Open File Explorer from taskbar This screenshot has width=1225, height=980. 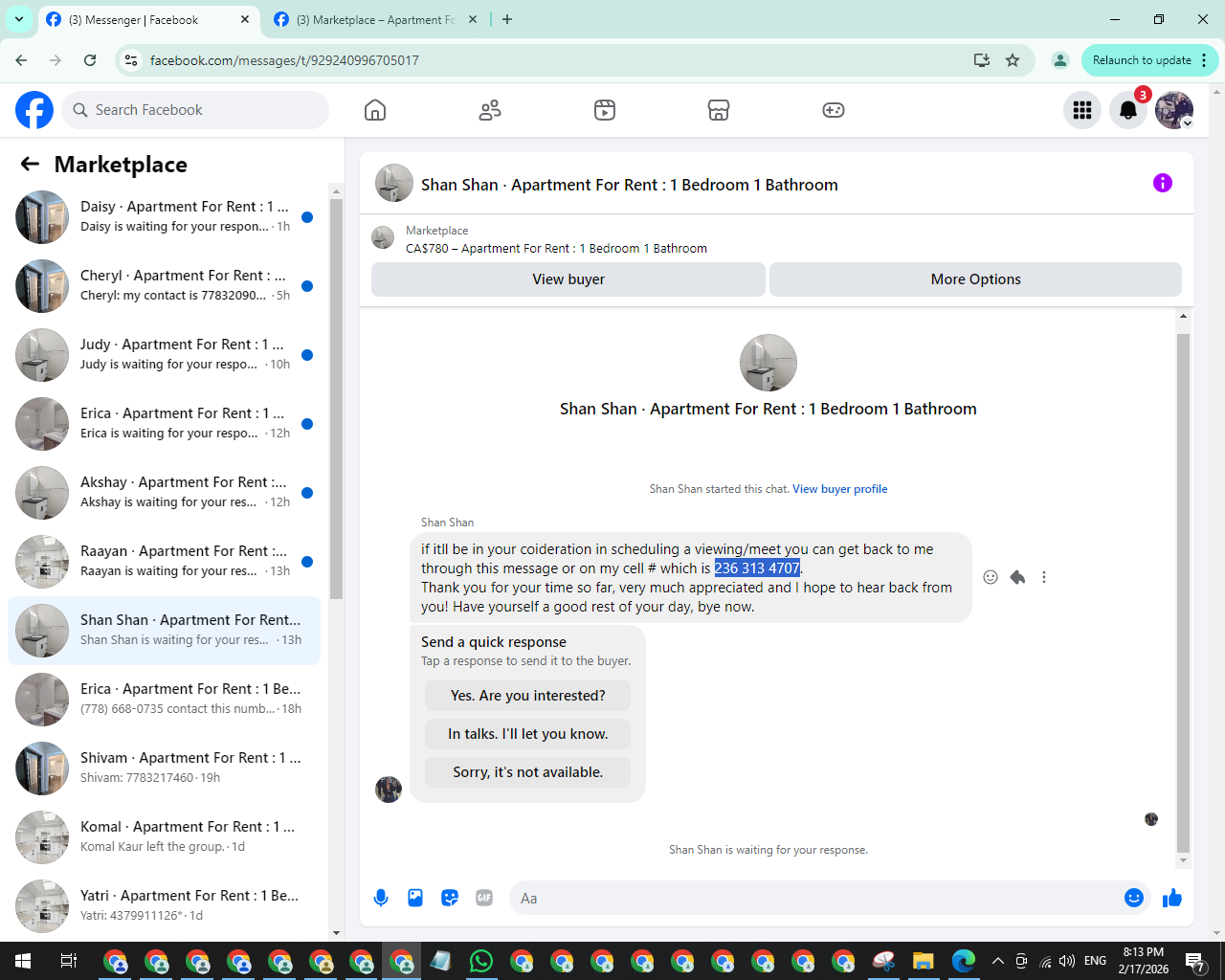[923, 961]
